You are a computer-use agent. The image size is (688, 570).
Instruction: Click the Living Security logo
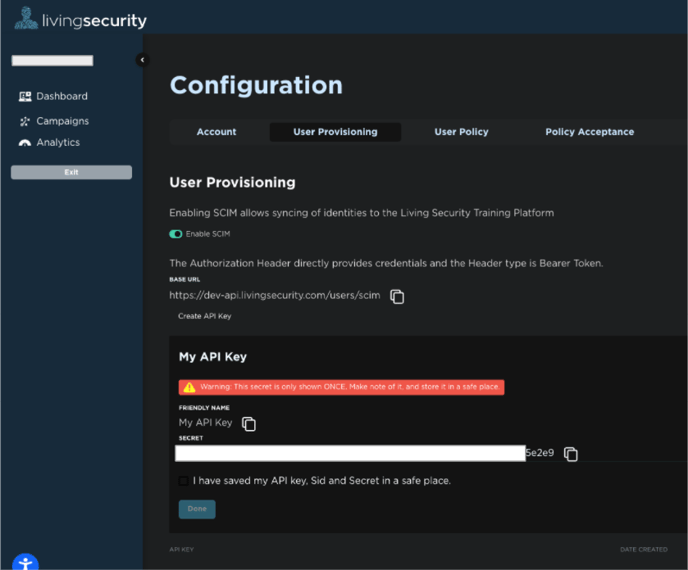point(81,19)
